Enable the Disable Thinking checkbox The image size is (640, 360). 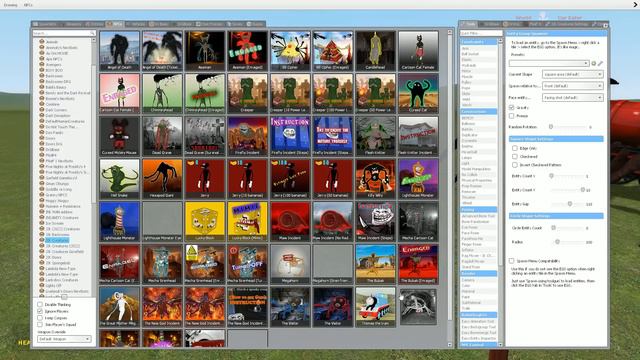pyautogui.click(x=40, y=304)
